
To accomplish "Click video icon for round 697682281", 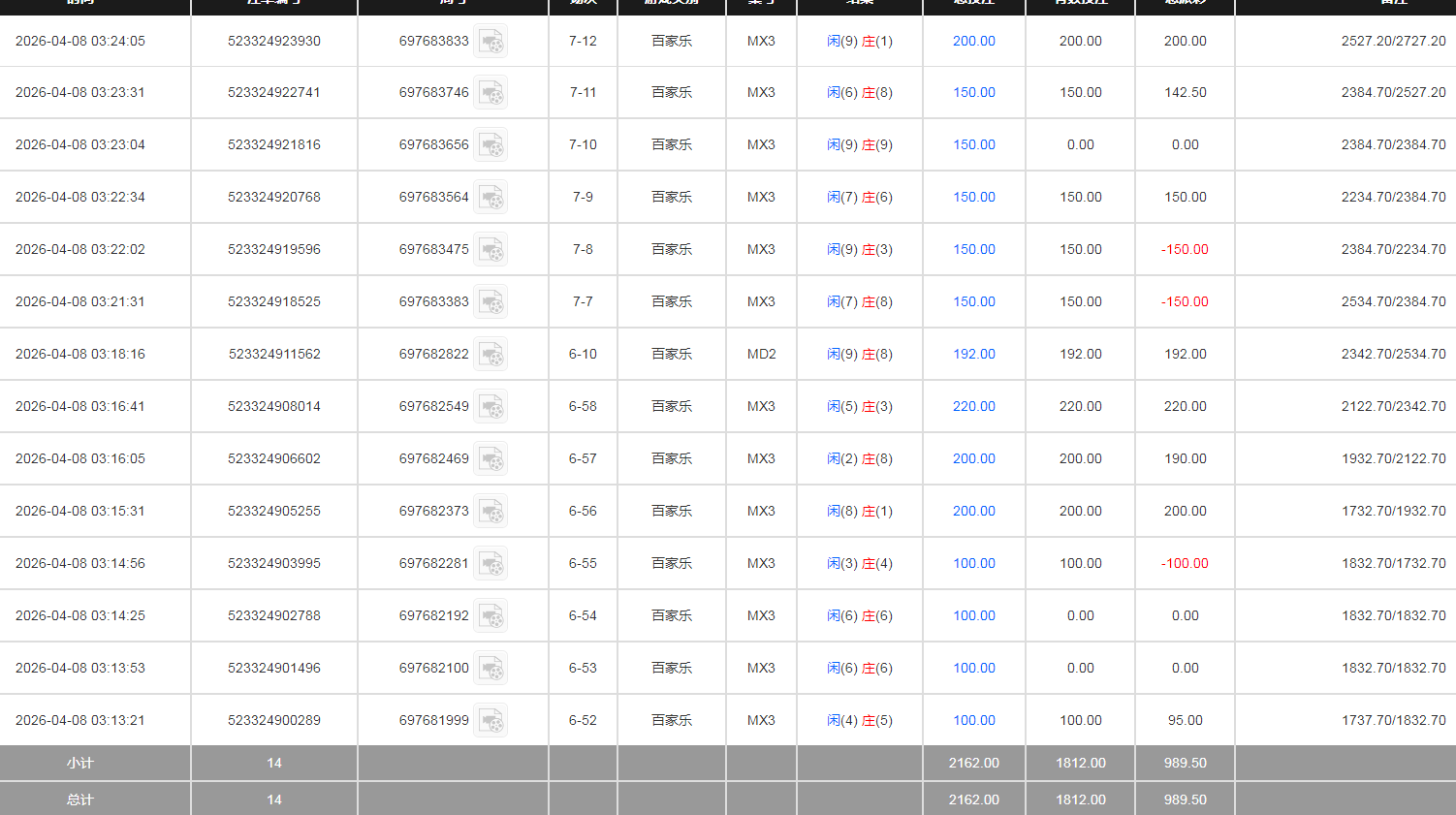I will [491, 564].
